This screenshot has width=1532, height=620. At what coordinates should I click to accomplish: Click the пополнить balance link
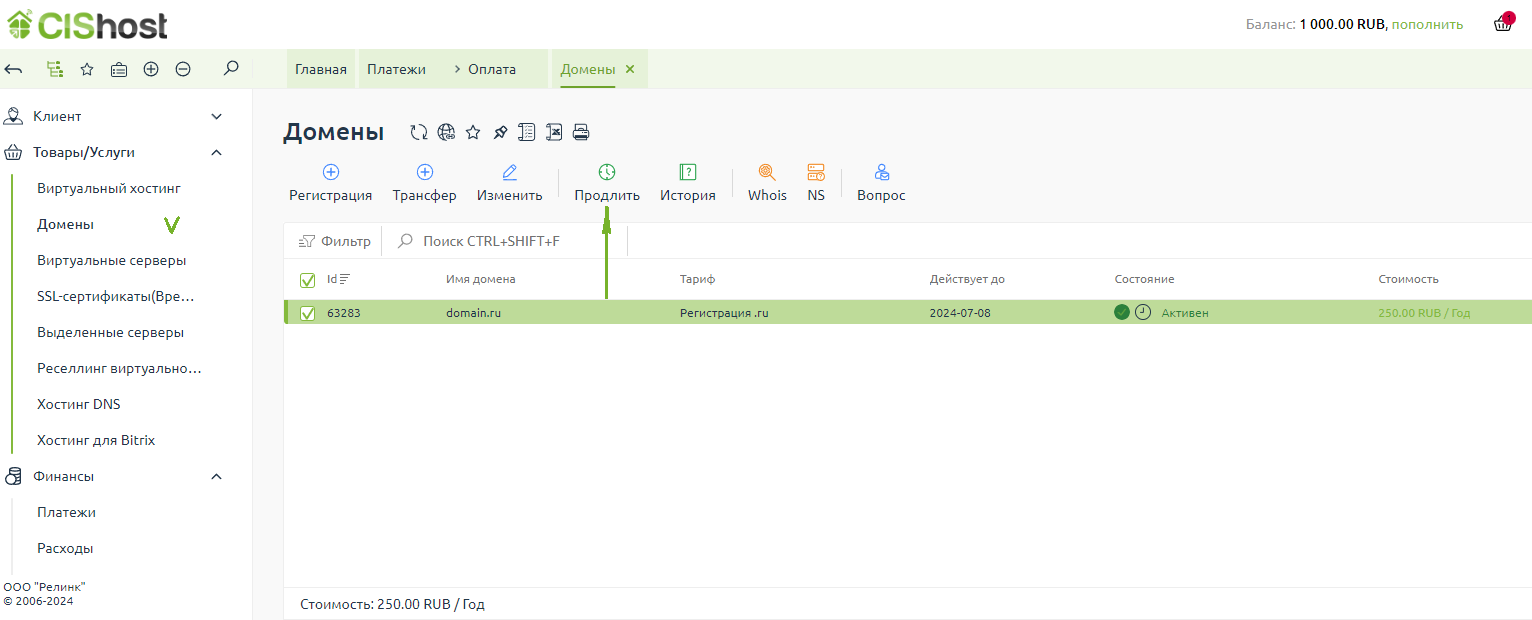(x=1427, y=24)
